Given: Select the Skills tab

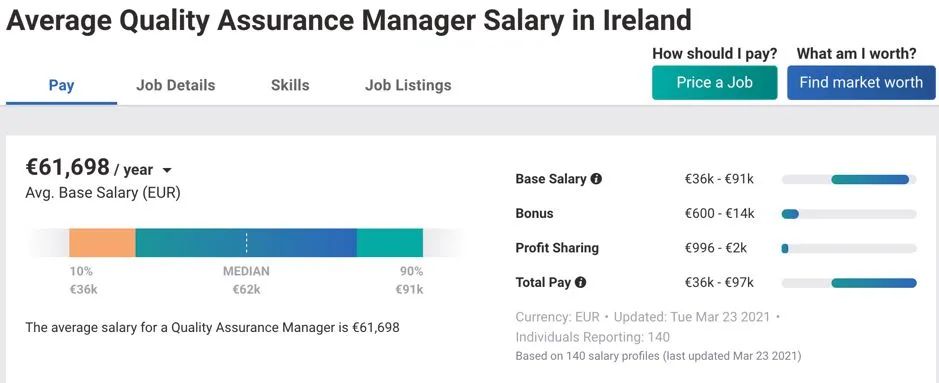Looking at the screenshot, I should click(x=290, y=86).
